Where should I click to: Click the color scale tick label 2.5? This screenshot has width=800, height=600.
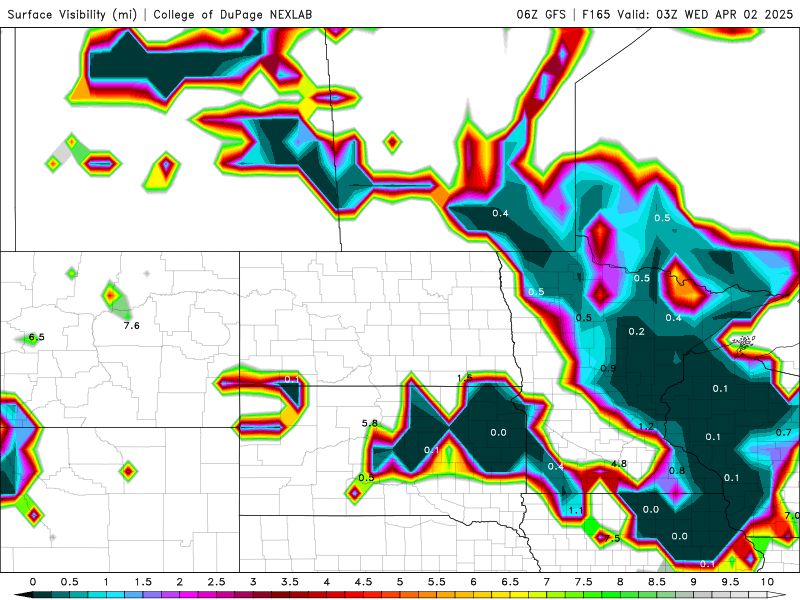pyautogui.click(x=216, y=582)
